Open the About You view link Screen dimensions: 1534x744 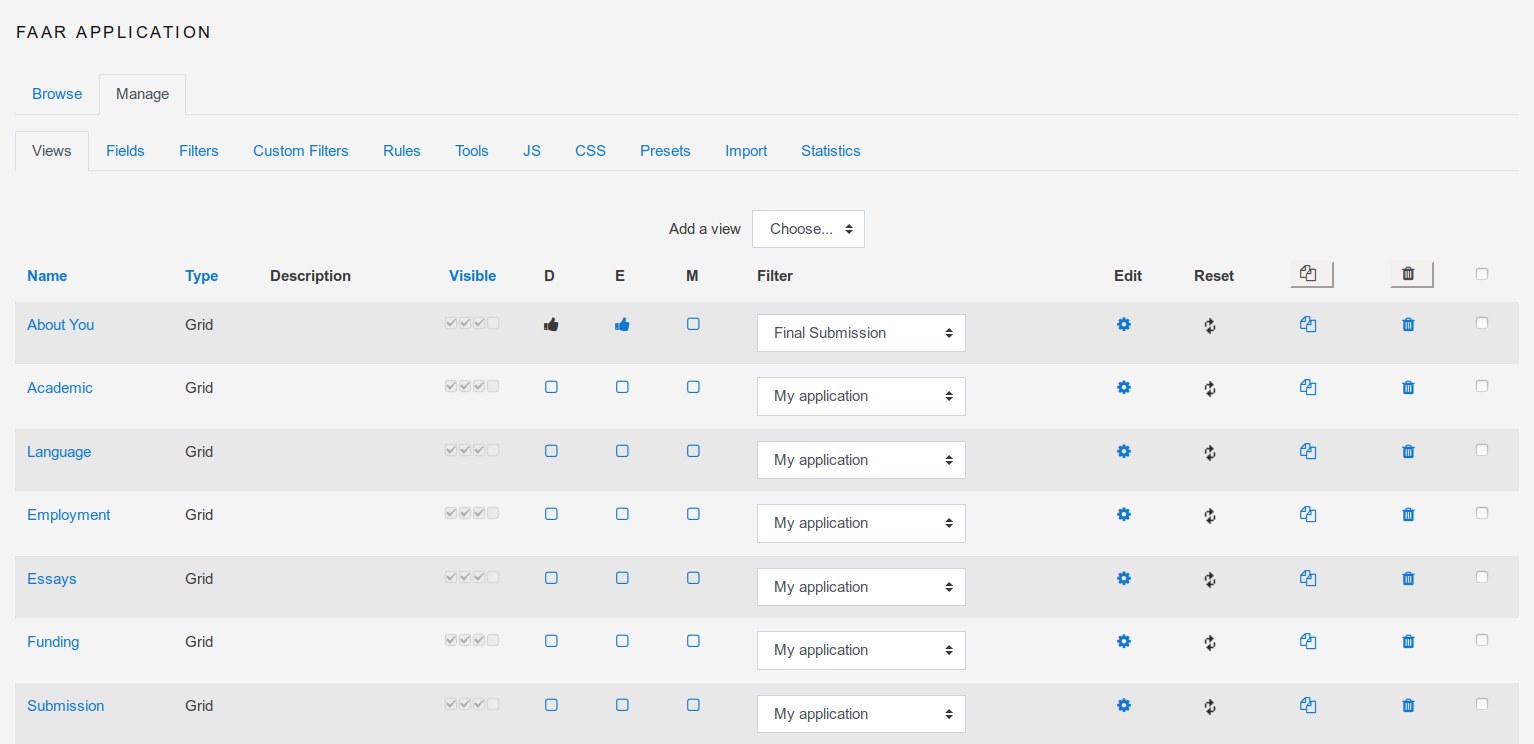click(60, 325)
